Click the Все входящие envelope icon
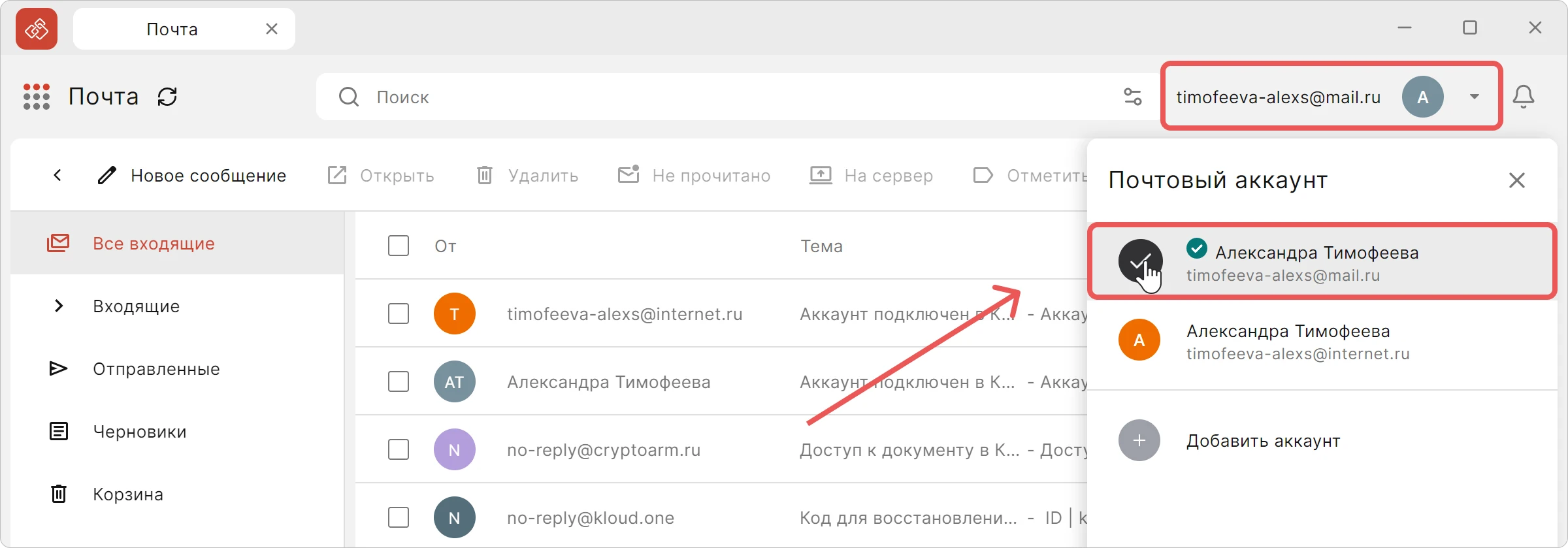Screen dimensions: 1568x548 pos(58,243)
